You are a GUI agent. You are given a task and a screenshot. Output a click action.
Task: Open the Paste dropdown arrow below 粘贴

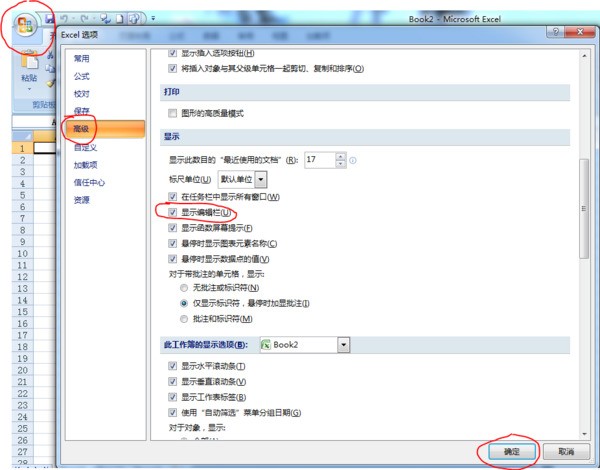29,90
